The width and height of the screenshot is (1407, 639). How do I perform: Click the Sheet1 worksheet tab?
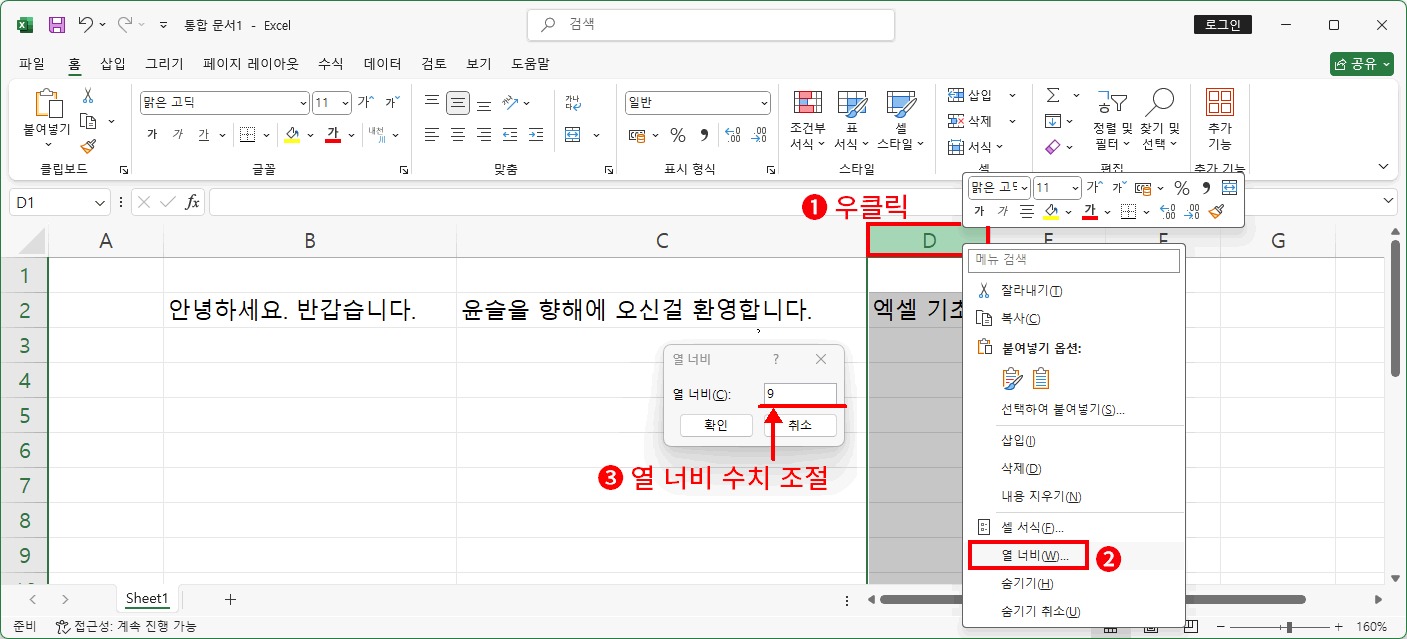pyautogui.click(x=146, y=599)
